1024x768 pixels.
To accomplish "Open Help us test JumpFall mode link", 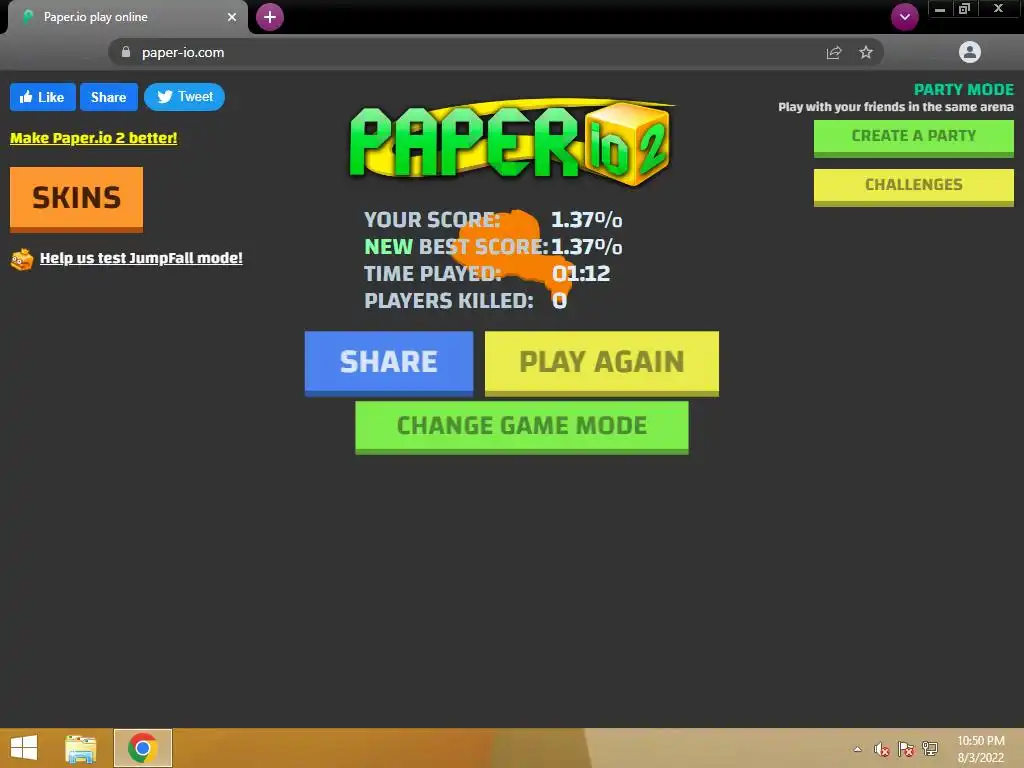I will point(141,258).
